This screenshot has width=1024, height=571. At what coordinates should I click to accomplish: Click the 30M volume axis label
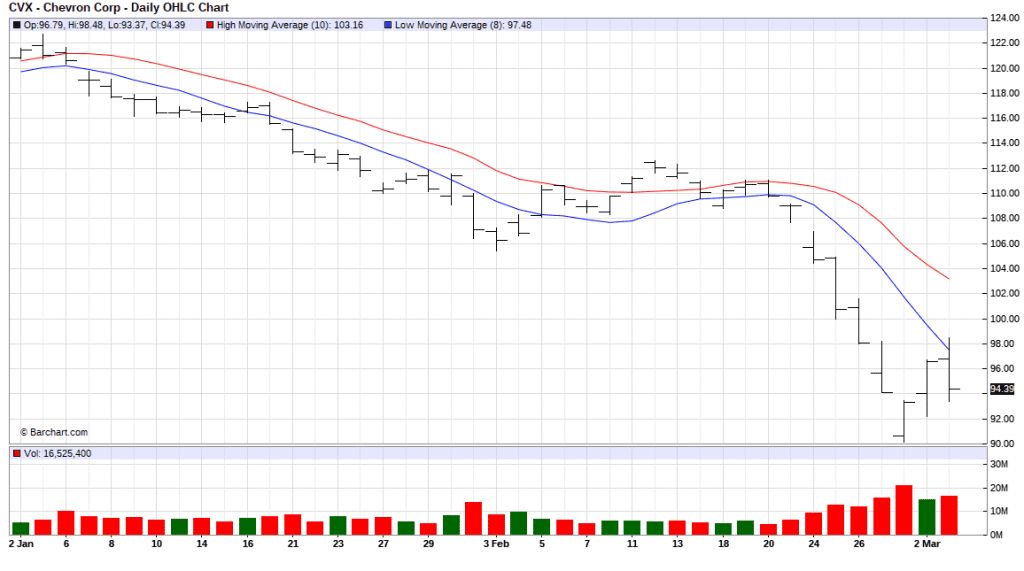999,464
